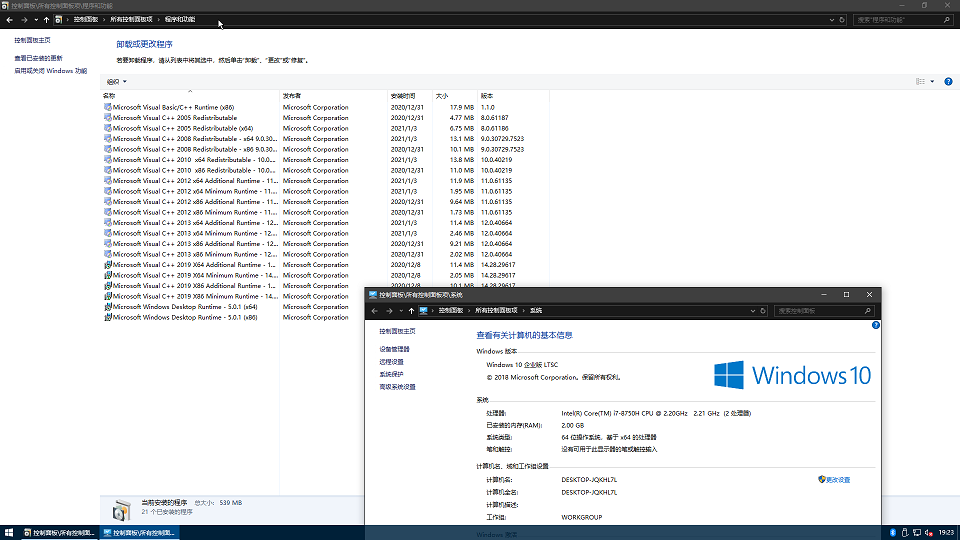This screenshot has height=540, width=960.
Task: Open help icon in Programs and Features toolbar
Action: pos(948,81)
